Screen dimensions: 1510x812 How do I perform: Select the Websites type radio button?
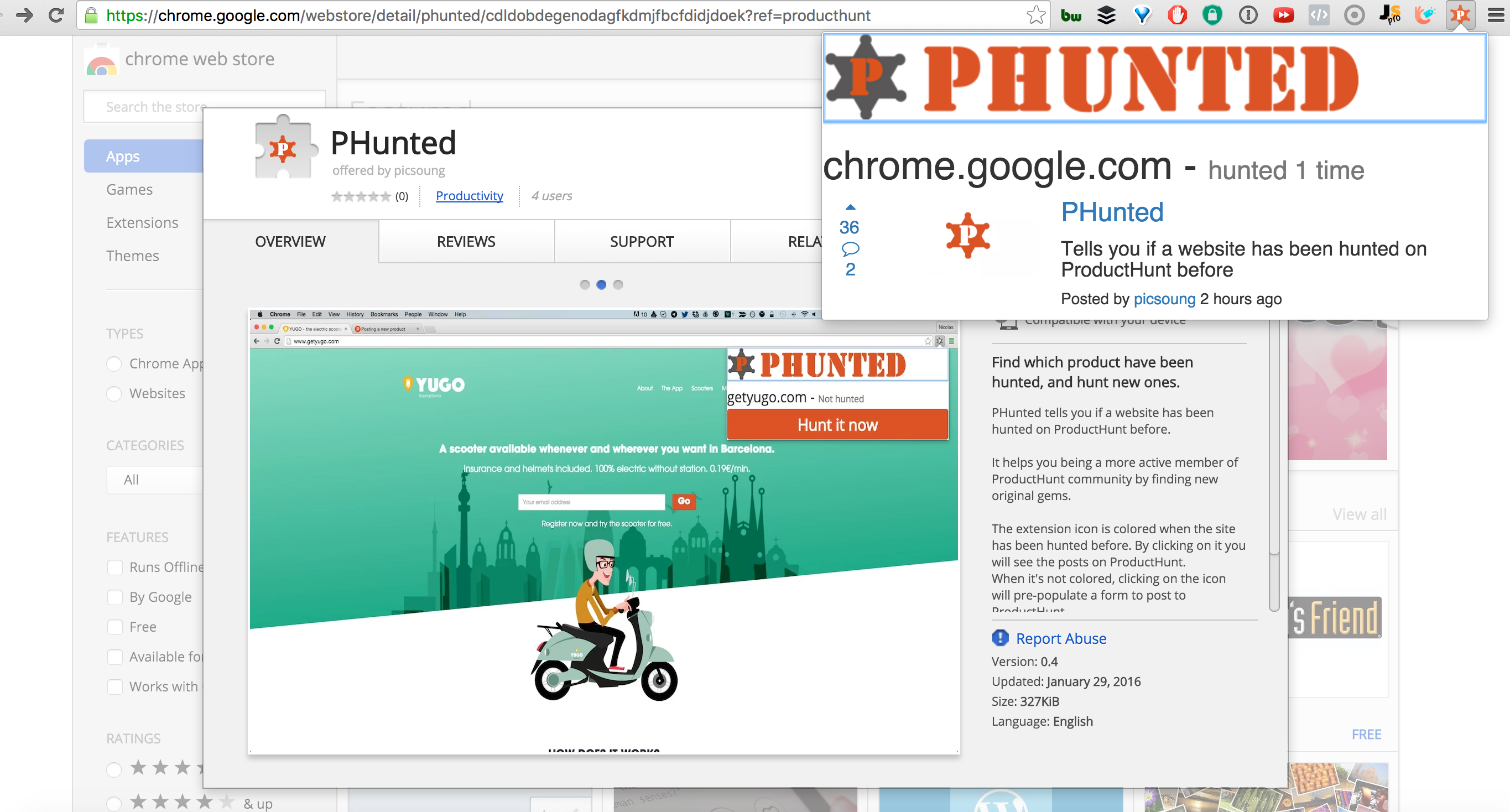(114, 393)
